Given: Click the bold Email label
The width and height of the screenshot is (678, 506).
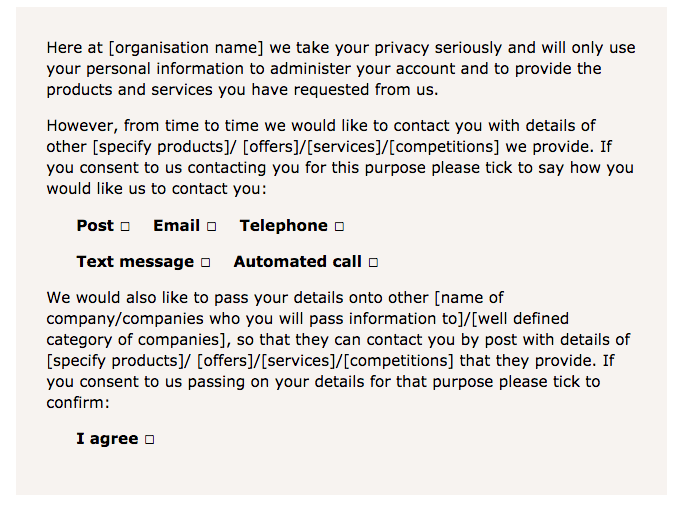Looking at the screenshot, I should [x=176, y=226].
